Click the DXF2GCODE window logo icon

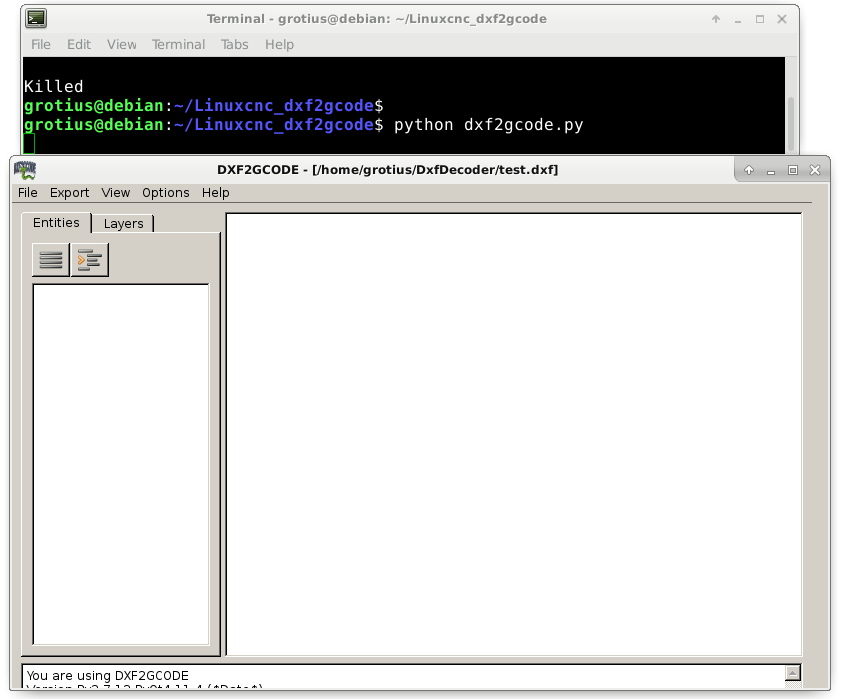pyautogui.click(x=25, y=170)
